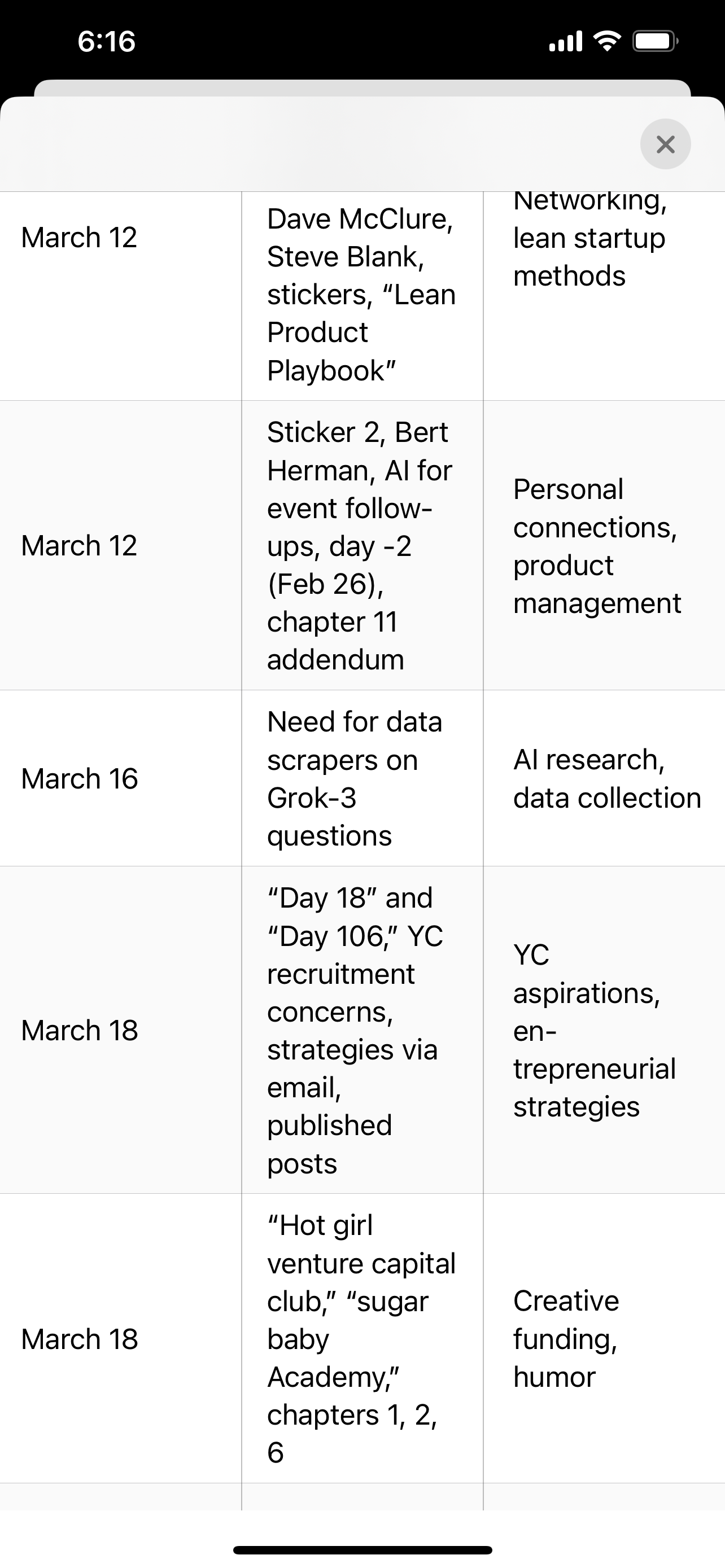Tap March 12 date beside Dave McClure entry
The height and width of the screenshot is (1568, 725).
[79, 238]
